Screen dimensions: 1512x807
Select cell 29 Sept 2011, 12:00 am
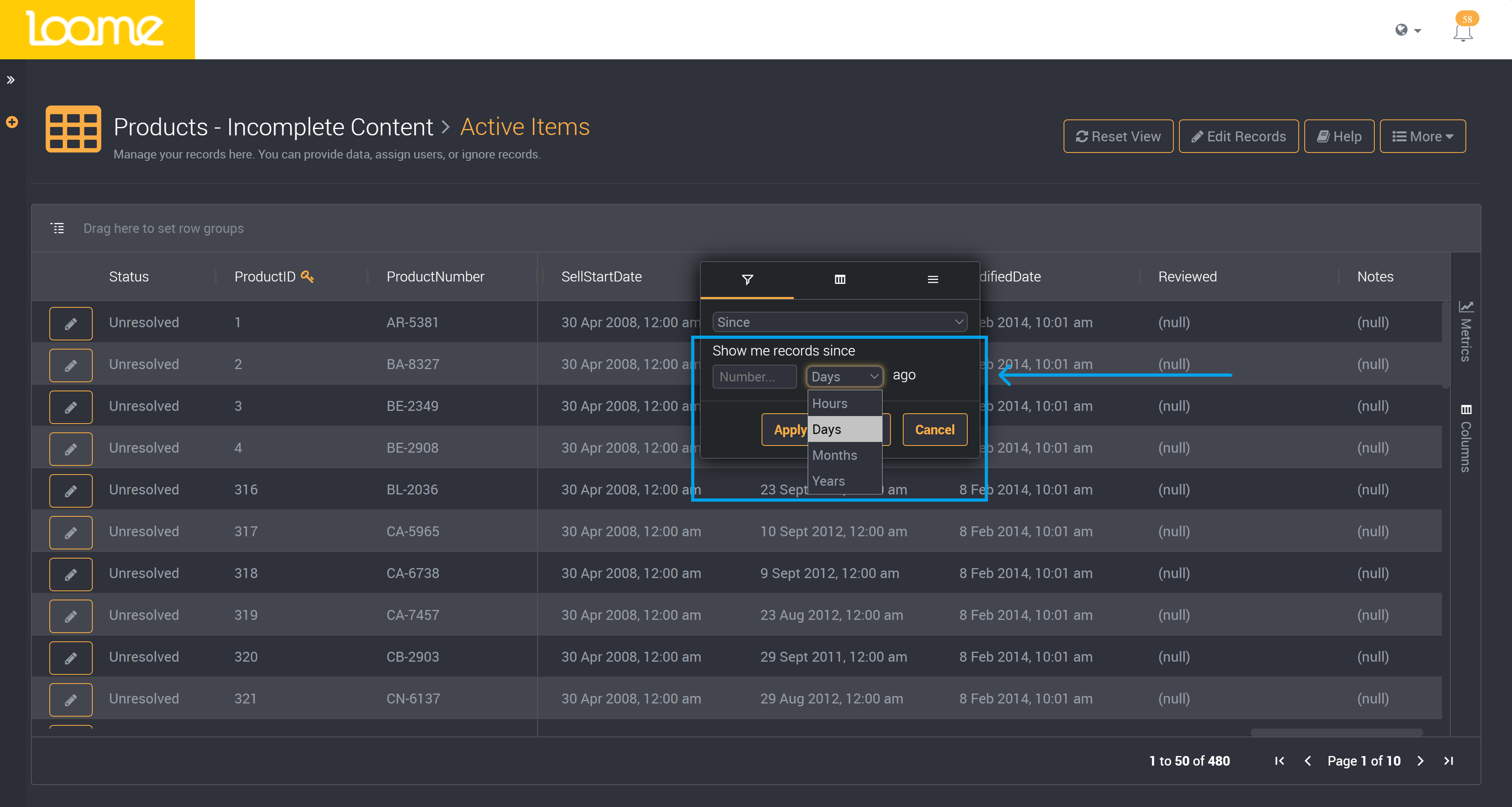click(834, 657)
